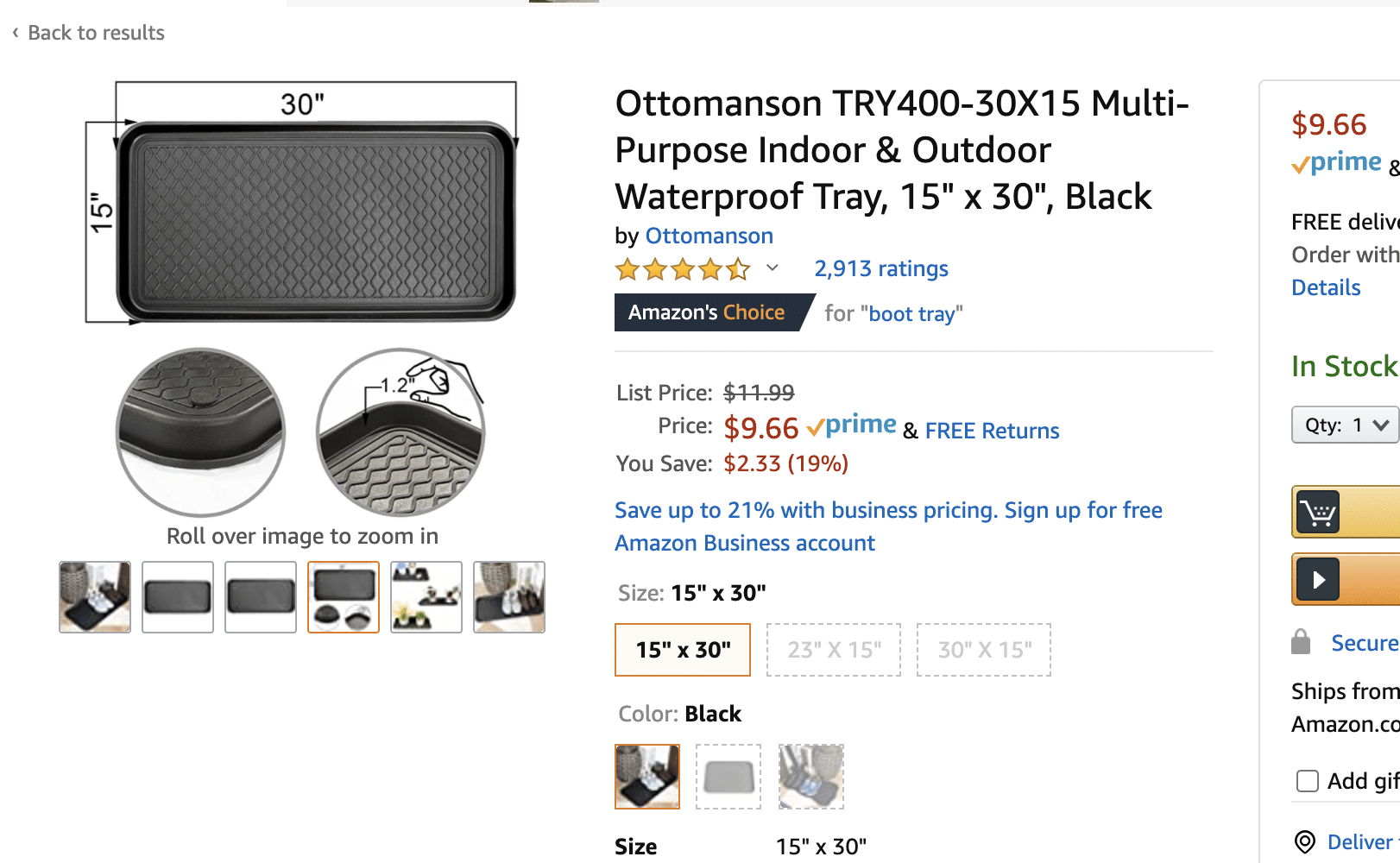The image size is (1400, 863).
Task: Select the 30" X 15" size option
Action: click(984, 650)
